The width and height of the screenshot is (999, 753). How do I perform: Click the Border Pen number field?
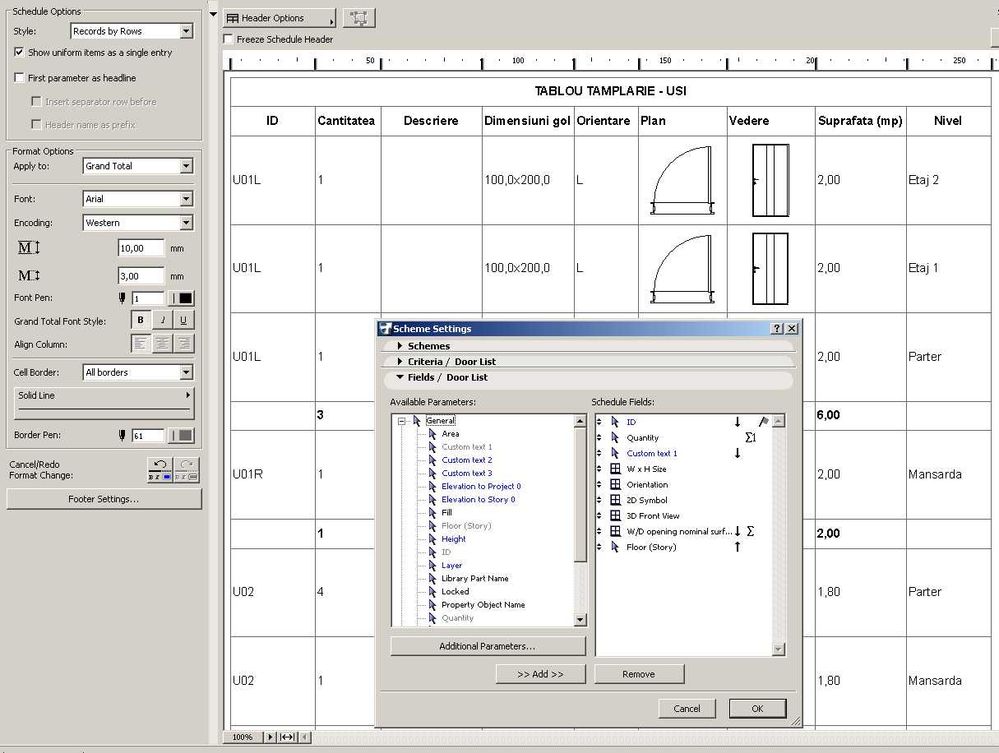[148, 435]
